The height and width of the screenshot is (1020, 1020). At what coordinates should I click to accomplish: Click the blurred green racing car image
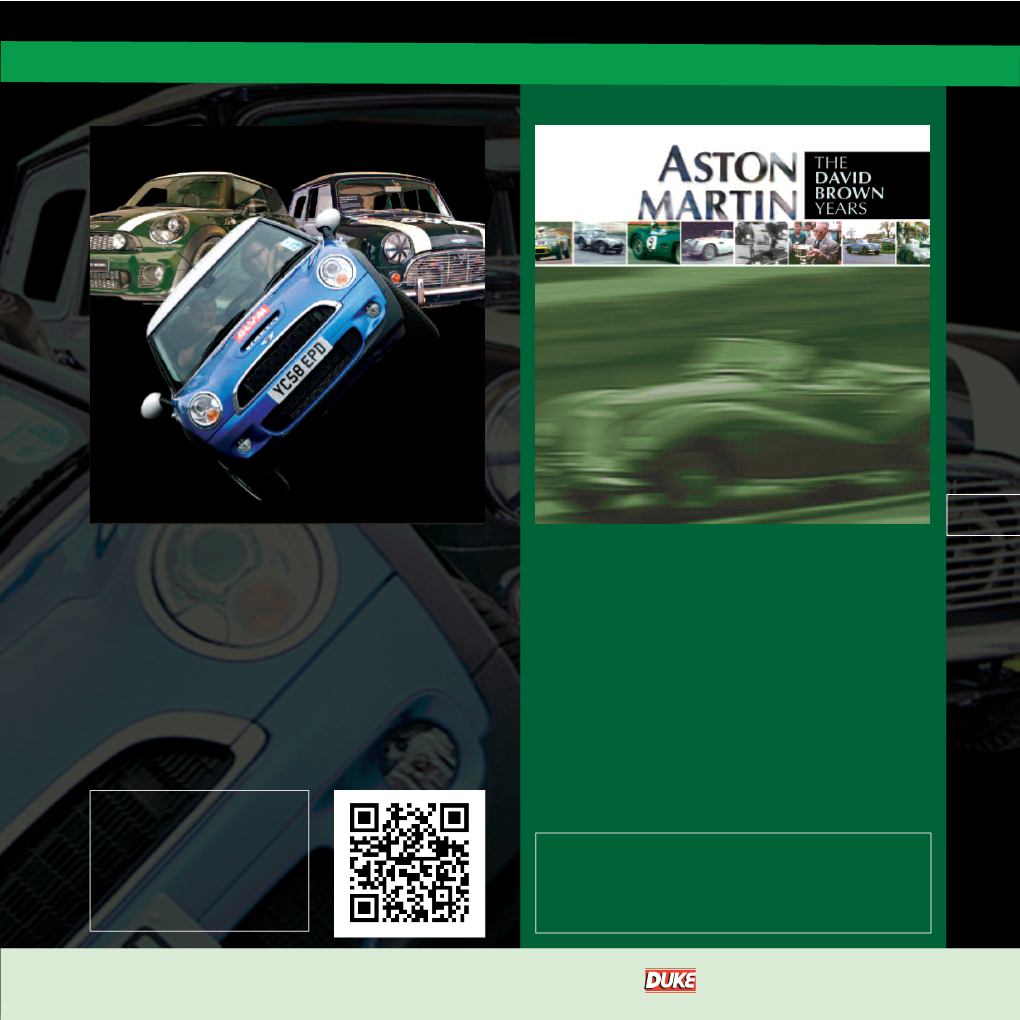(732, 395)
